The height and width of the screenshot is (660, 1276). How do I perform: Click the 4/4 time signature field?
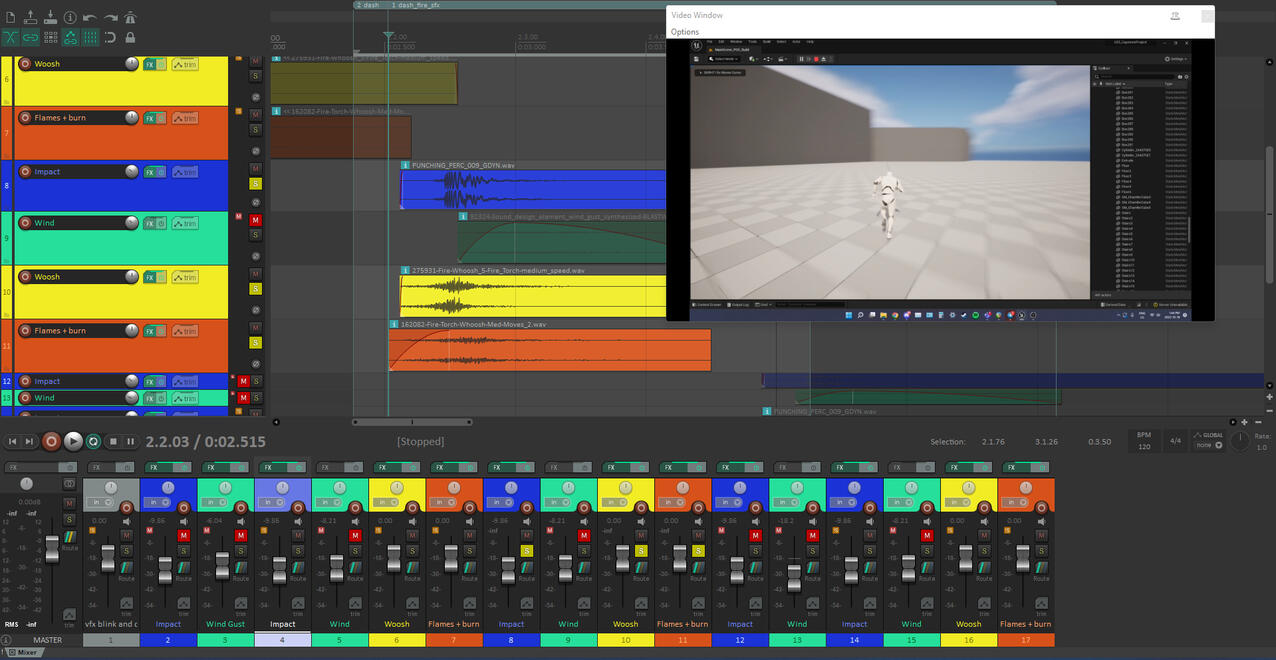tap(1176, 440)
